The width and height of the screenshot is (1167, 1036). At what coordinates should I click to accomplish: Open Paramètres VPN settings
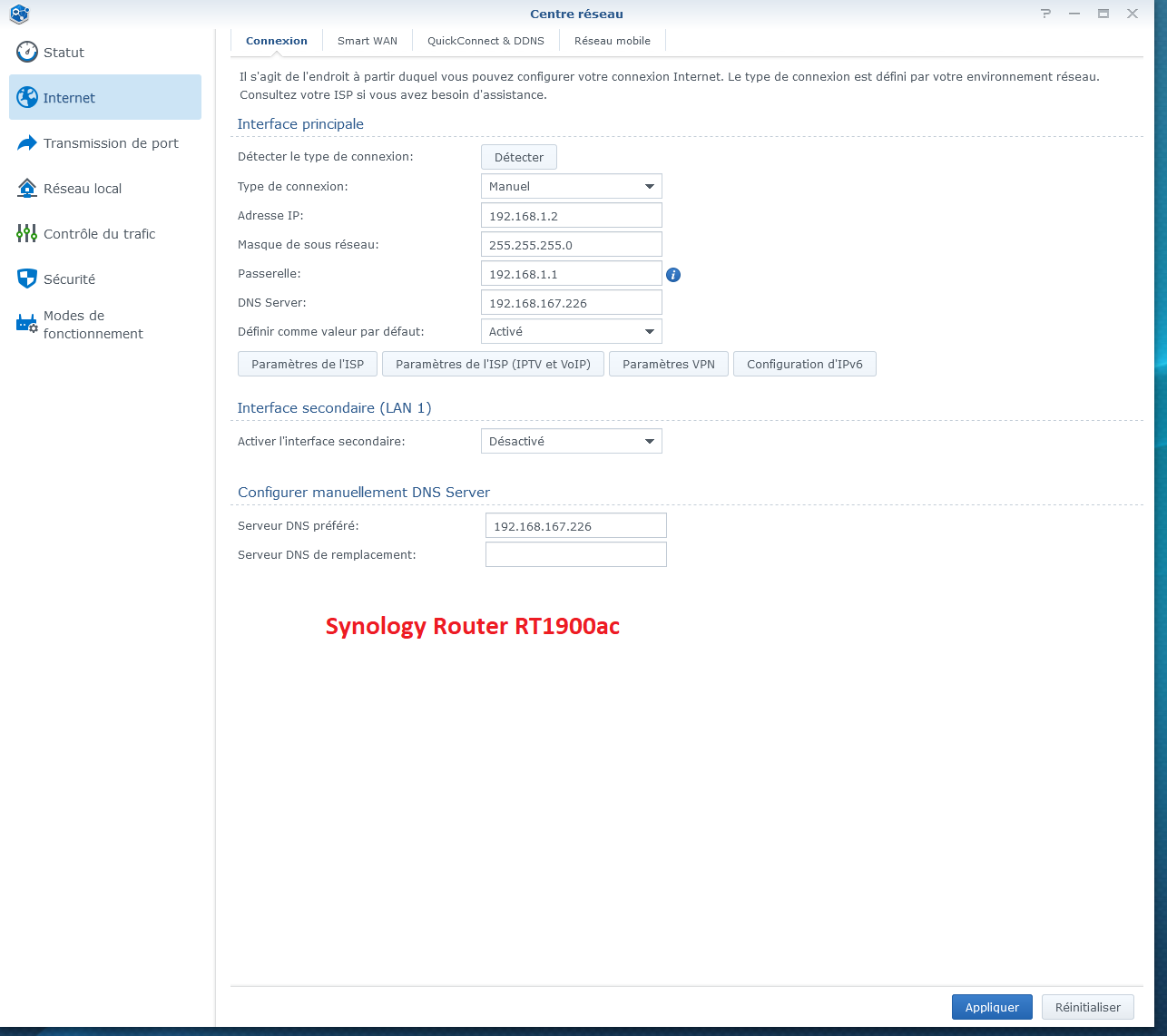pyautogui.click(x=668, y=364)
